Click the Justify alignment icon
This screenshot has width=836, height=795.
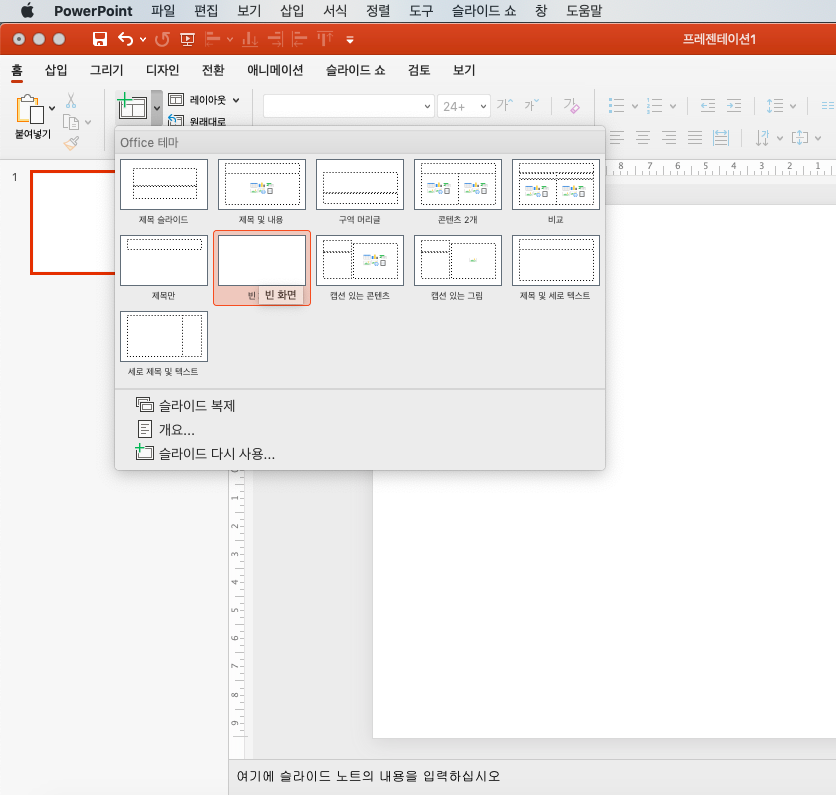(695, 138)
